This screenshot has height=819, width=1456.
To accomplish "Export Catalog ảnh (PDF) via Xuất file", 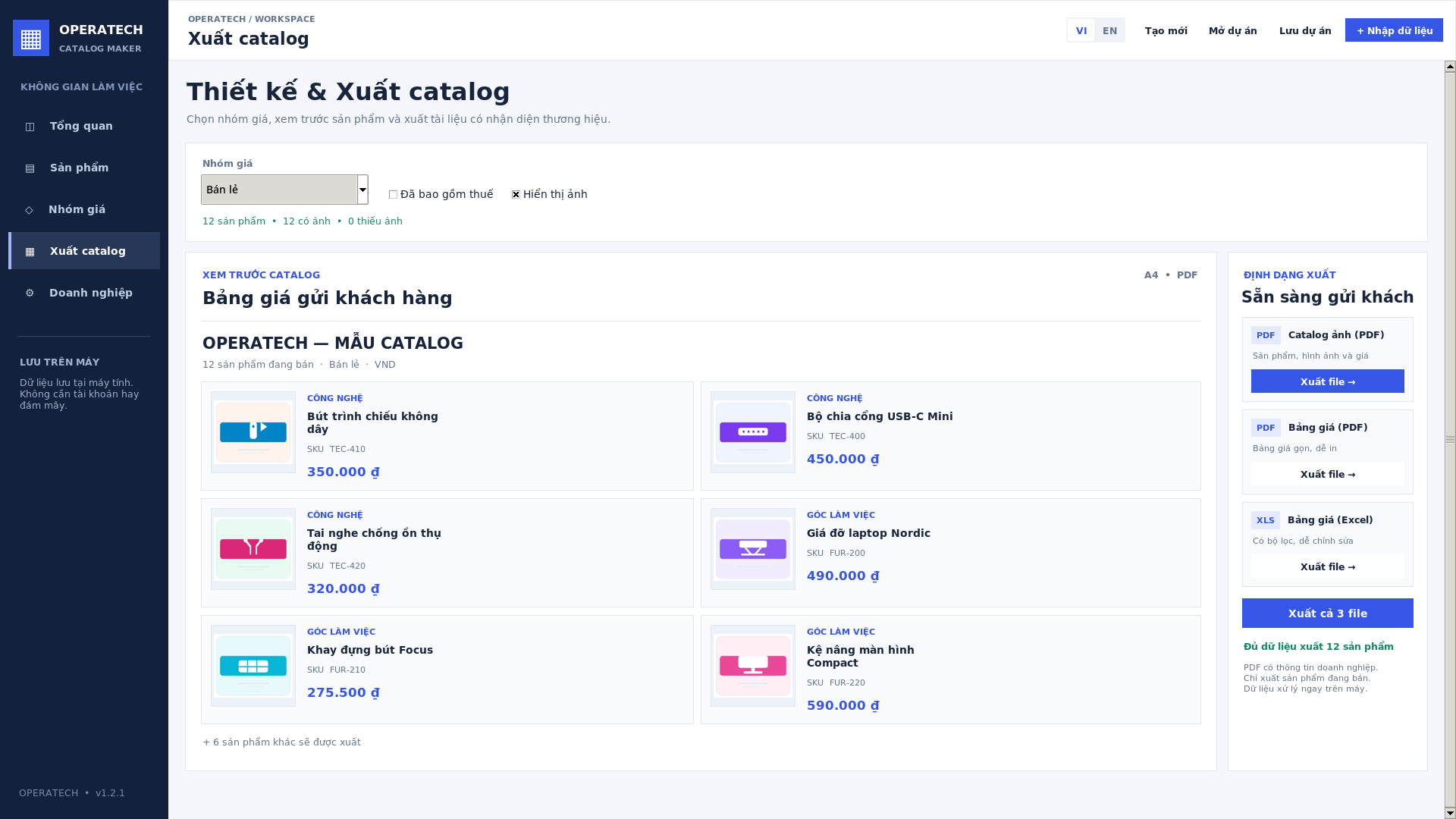I will [1328, 381].
